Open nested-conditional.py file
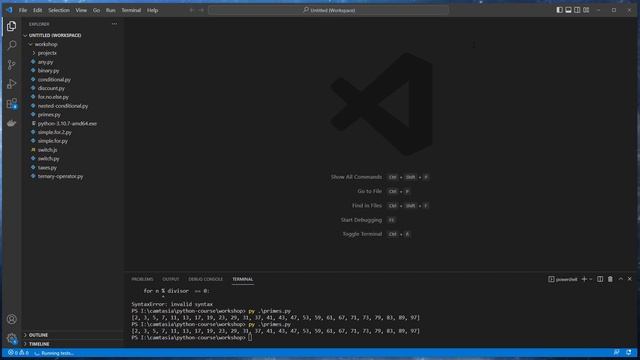Viewport: 640px width, 360px height. (62, 106)
